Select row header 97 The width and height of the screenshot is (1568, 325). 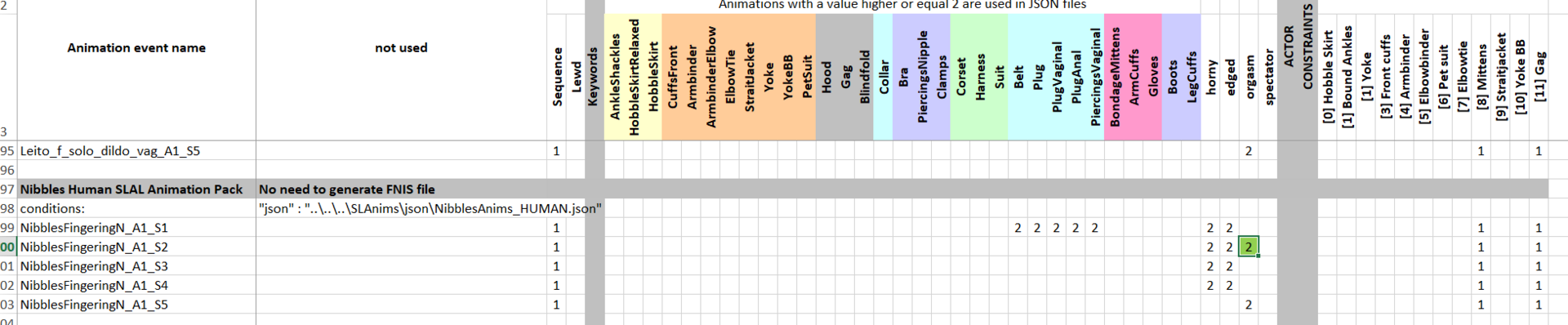(x=8, y=189)
